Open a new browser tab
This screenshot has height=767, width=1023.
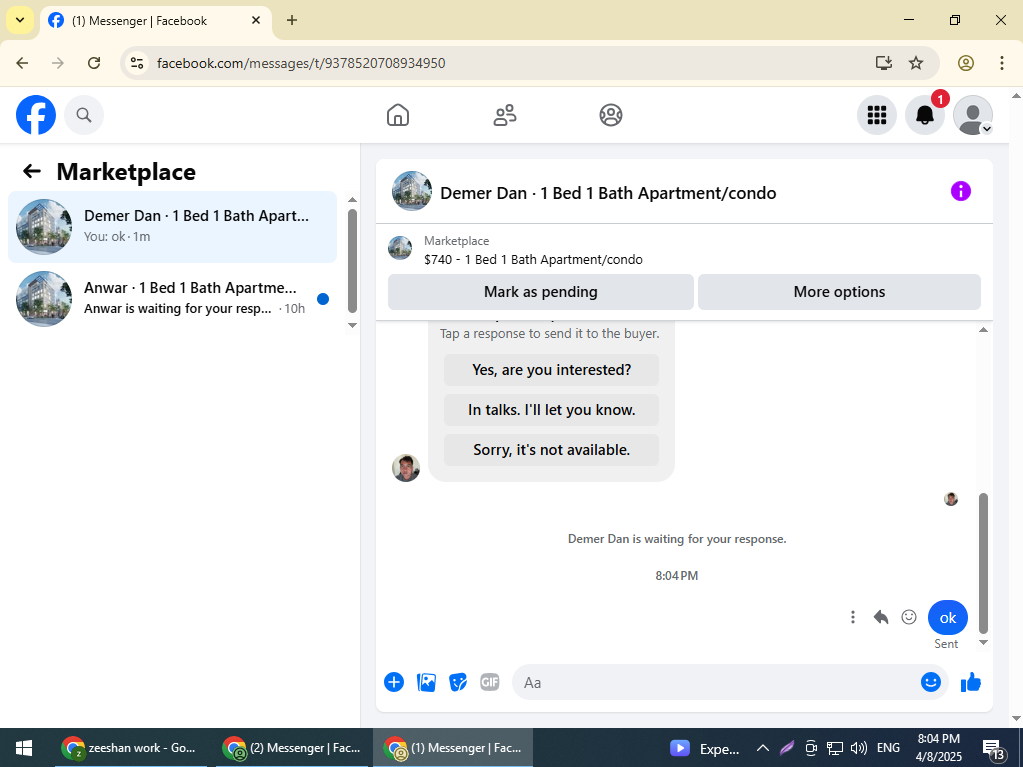pos(292,20)
